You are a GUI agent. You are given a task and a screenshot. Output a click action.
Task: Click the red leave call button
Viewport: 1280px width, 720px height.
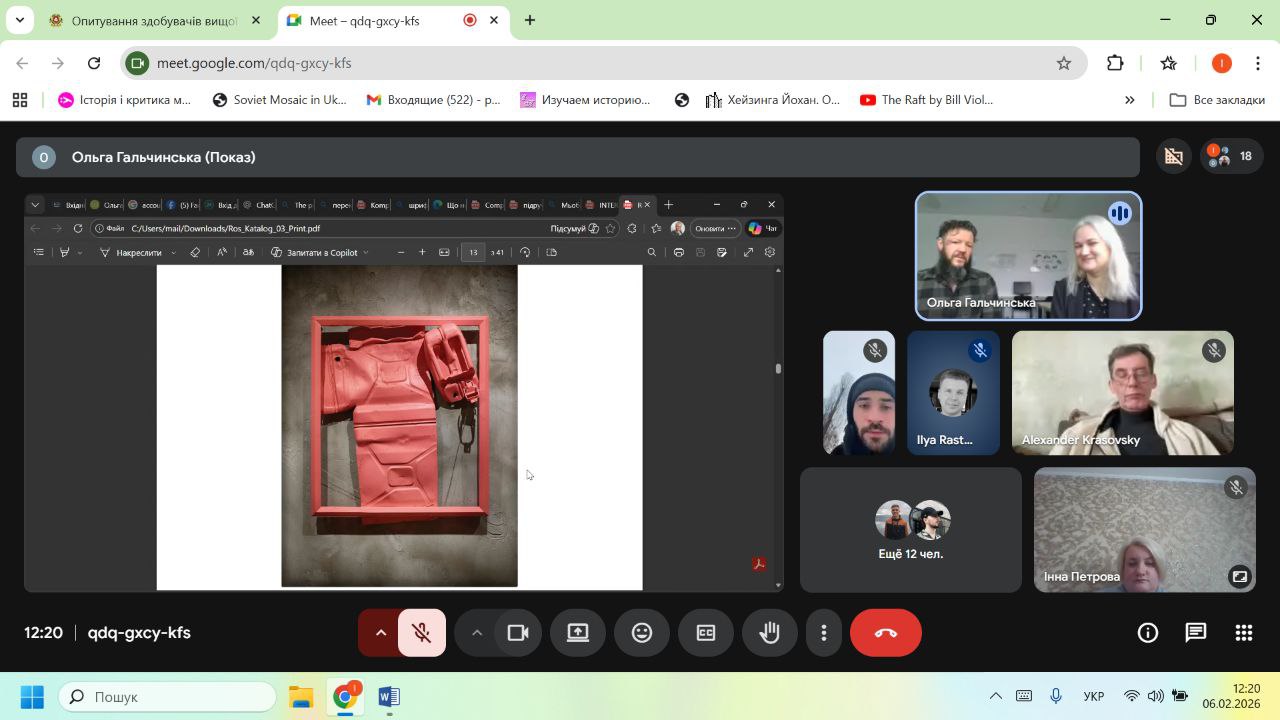[885, 633]
